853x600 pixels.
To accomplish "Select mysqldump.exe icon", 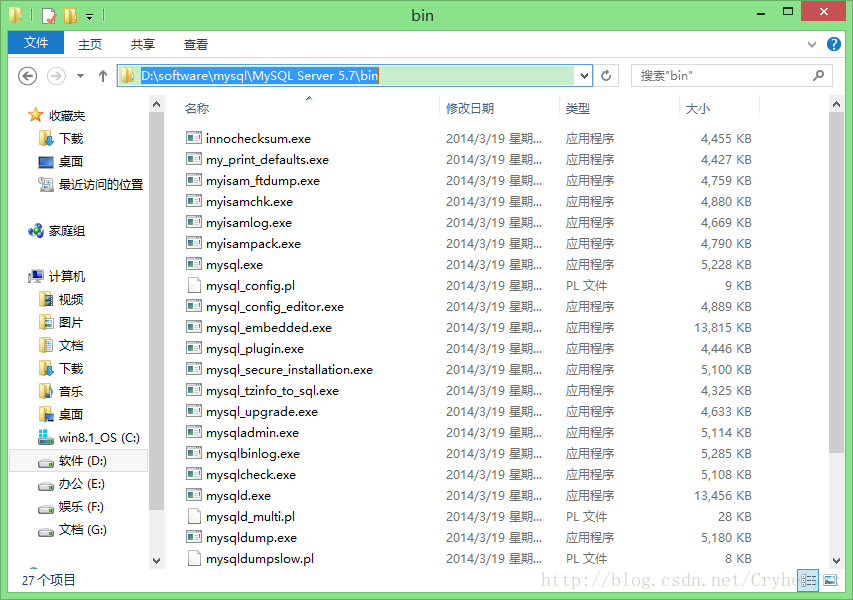I will pos(194,537).
